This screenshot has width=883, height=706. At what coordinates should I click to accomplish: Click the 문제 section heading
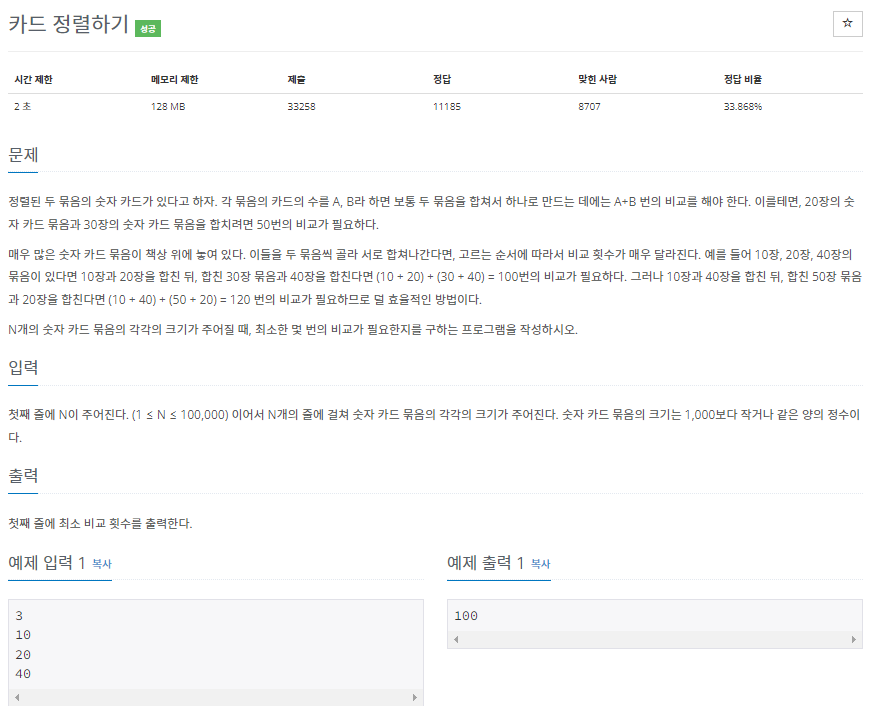(x=23, y=155)
